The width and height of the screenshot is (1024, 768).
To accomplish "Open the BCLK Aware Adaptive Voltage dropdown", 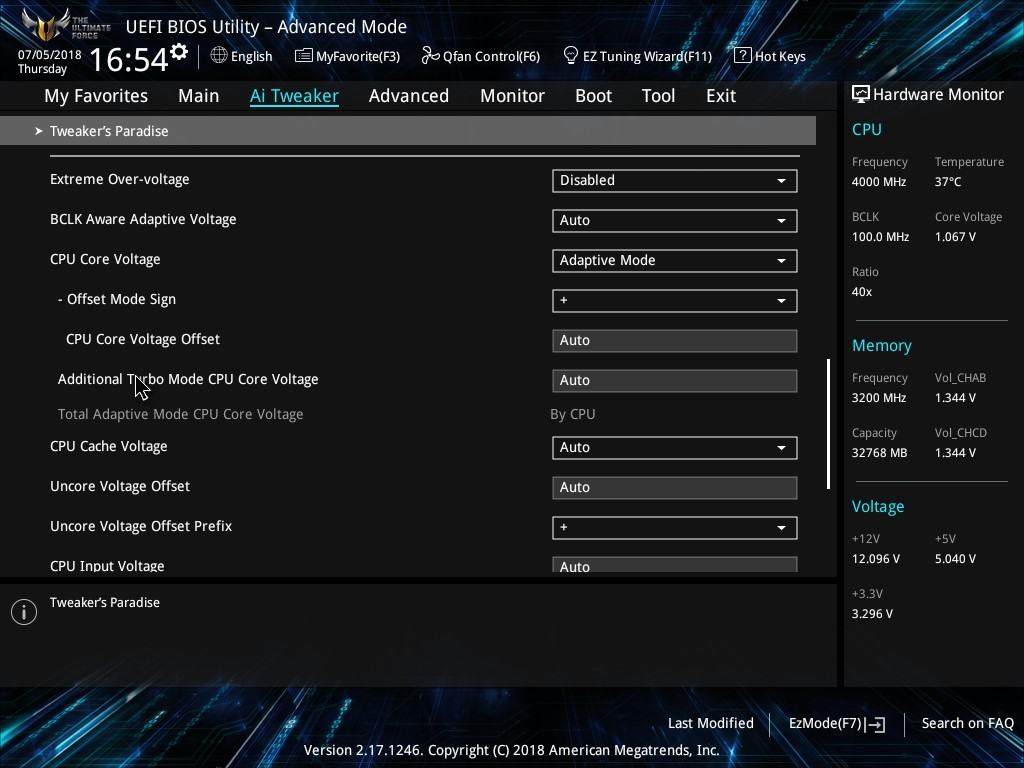I will (x=675, y=221).
